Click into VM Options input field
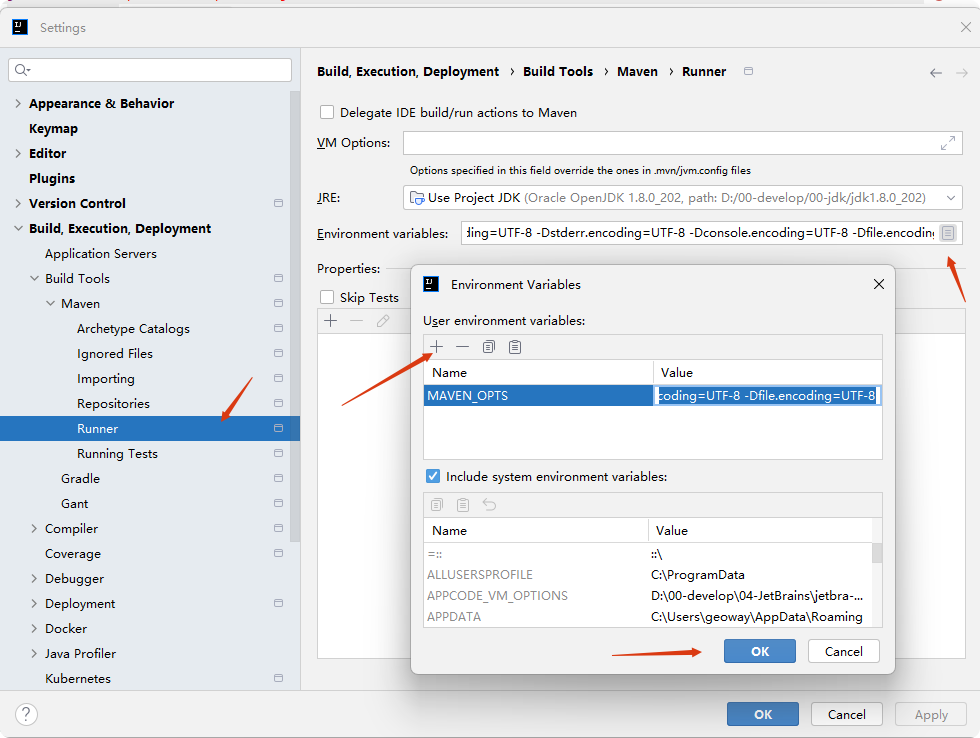The width and height of the screenshot is (980, 738). click(682, 143)
